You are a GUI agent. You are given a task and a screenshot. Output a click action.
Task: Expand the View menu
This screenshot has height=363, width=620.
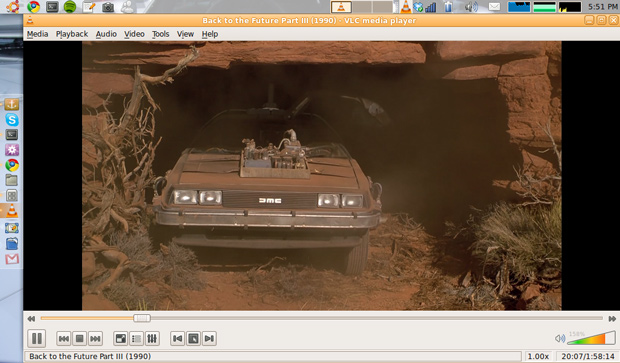pos(185,34)
